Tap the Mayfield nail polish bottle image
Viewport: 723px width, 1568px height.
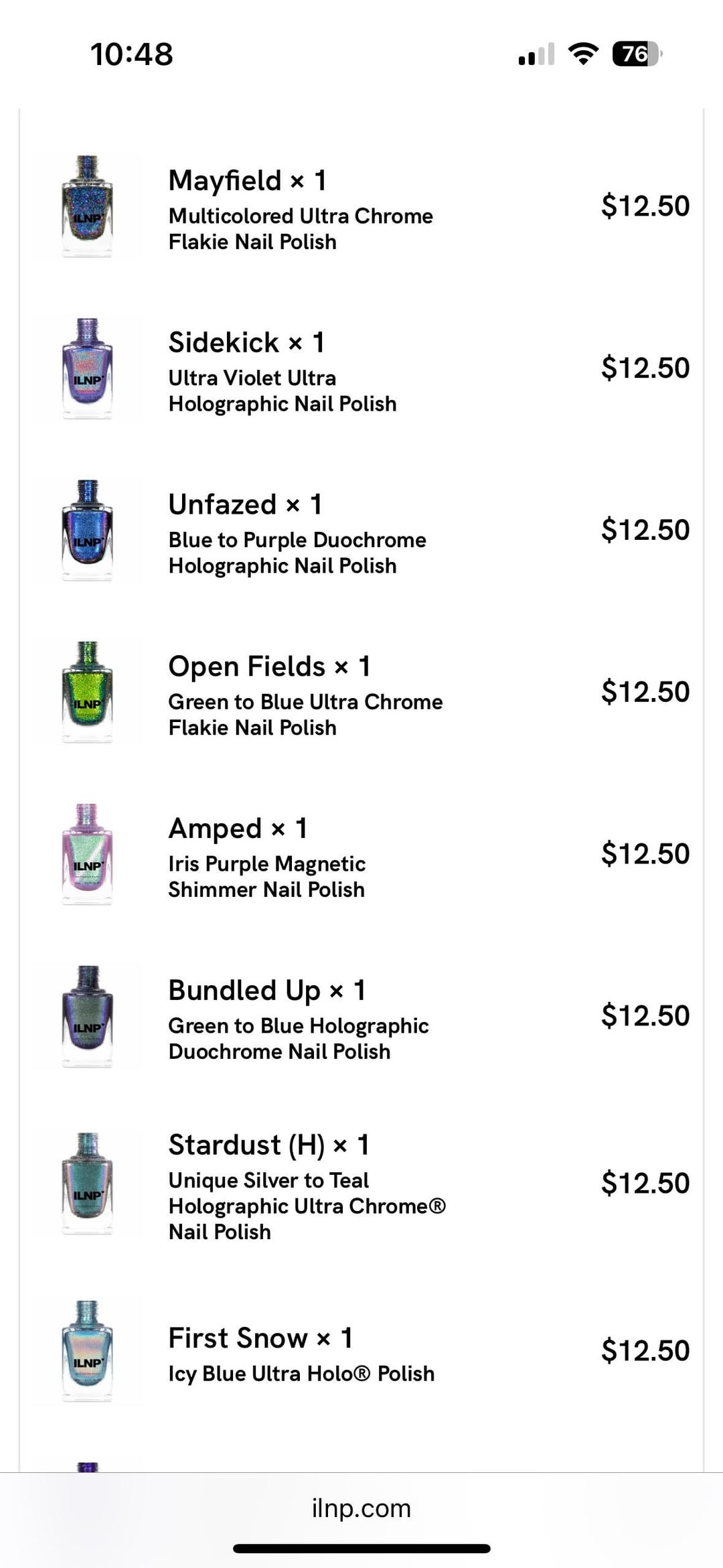[x=87, y=206]
